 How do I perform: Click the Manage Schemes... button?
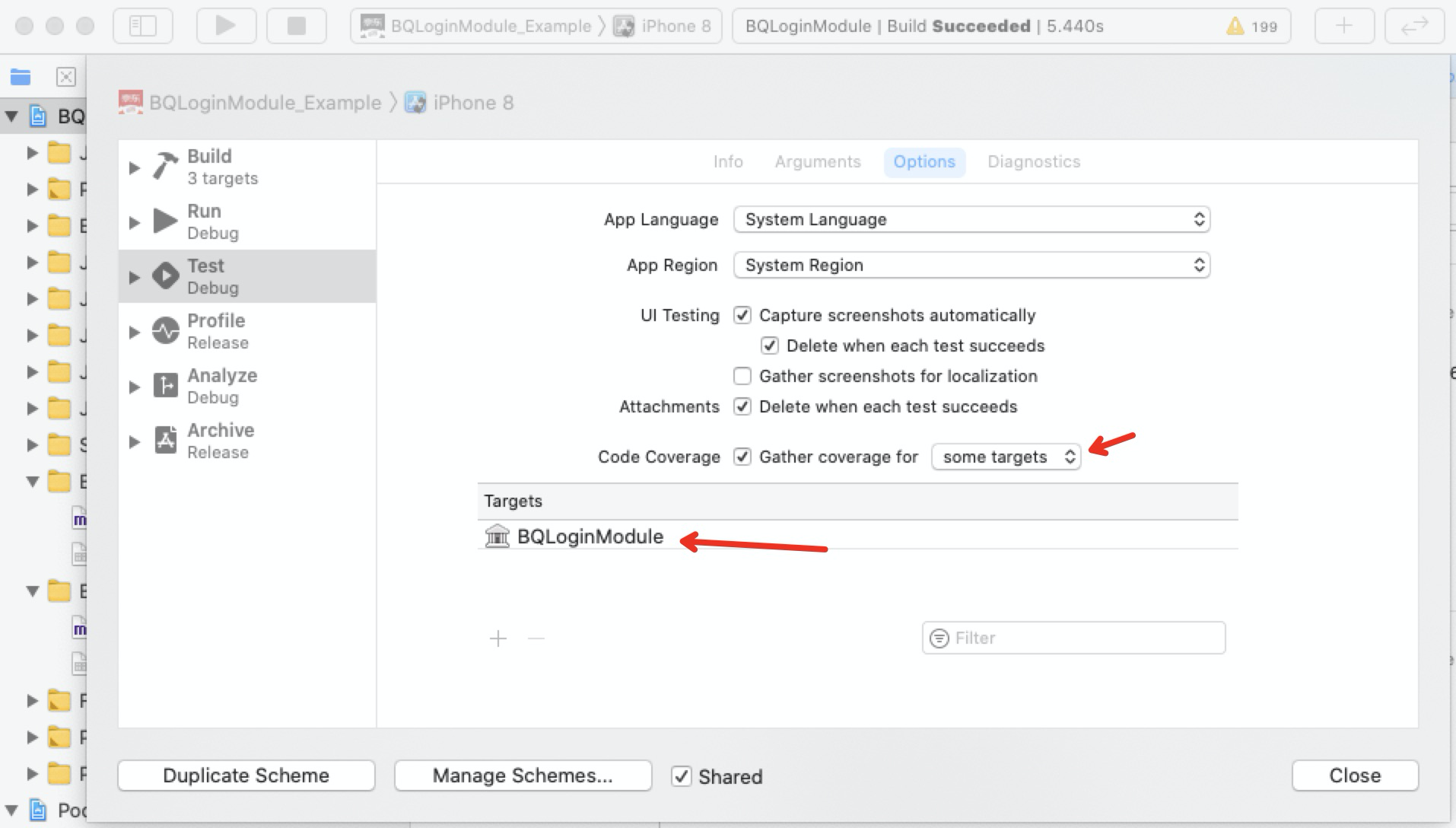pyautogui.click(x=523, y=775)
